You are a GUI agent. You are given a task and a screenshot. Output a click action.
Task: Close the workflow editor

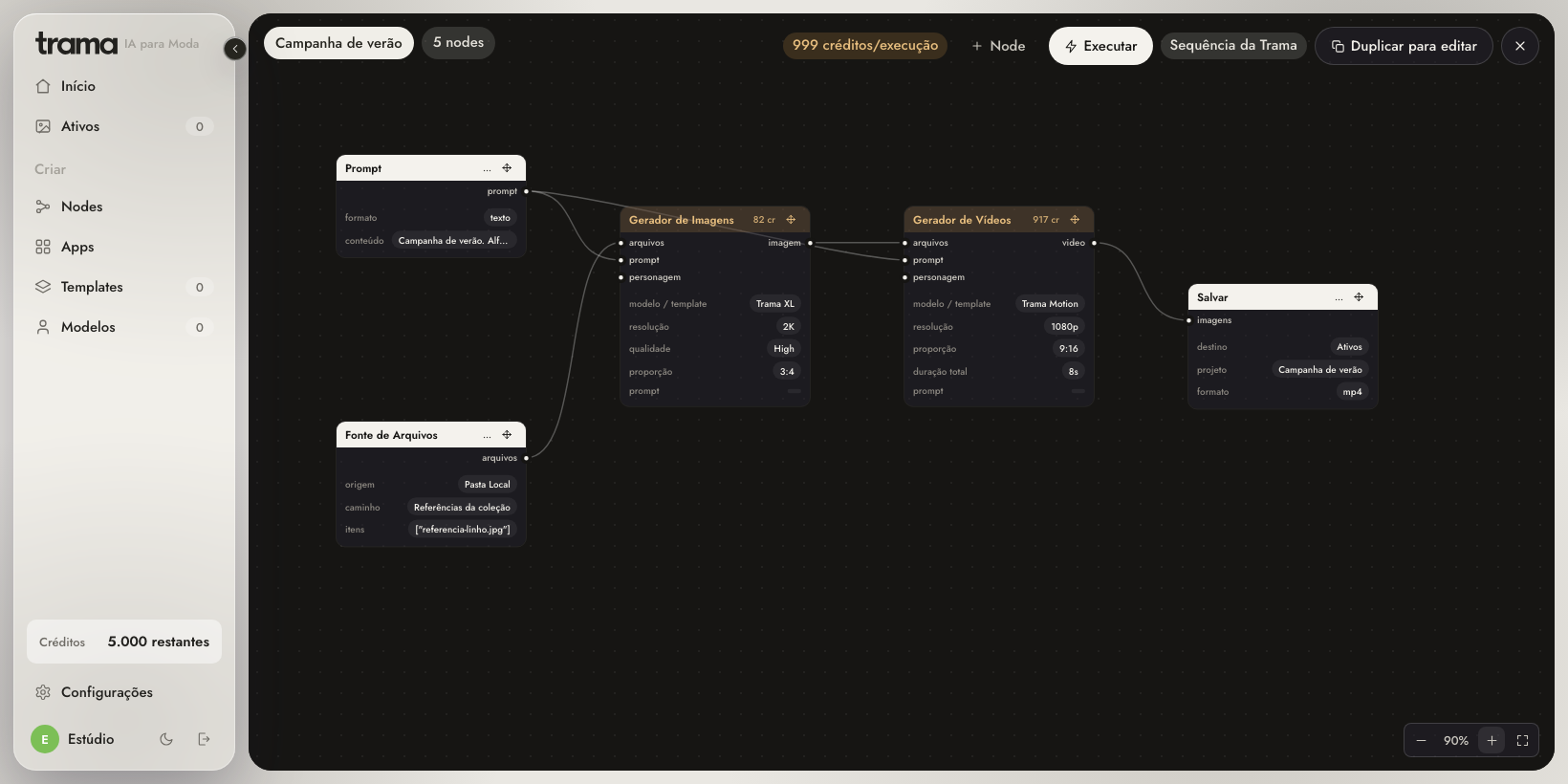[1520, 46]
